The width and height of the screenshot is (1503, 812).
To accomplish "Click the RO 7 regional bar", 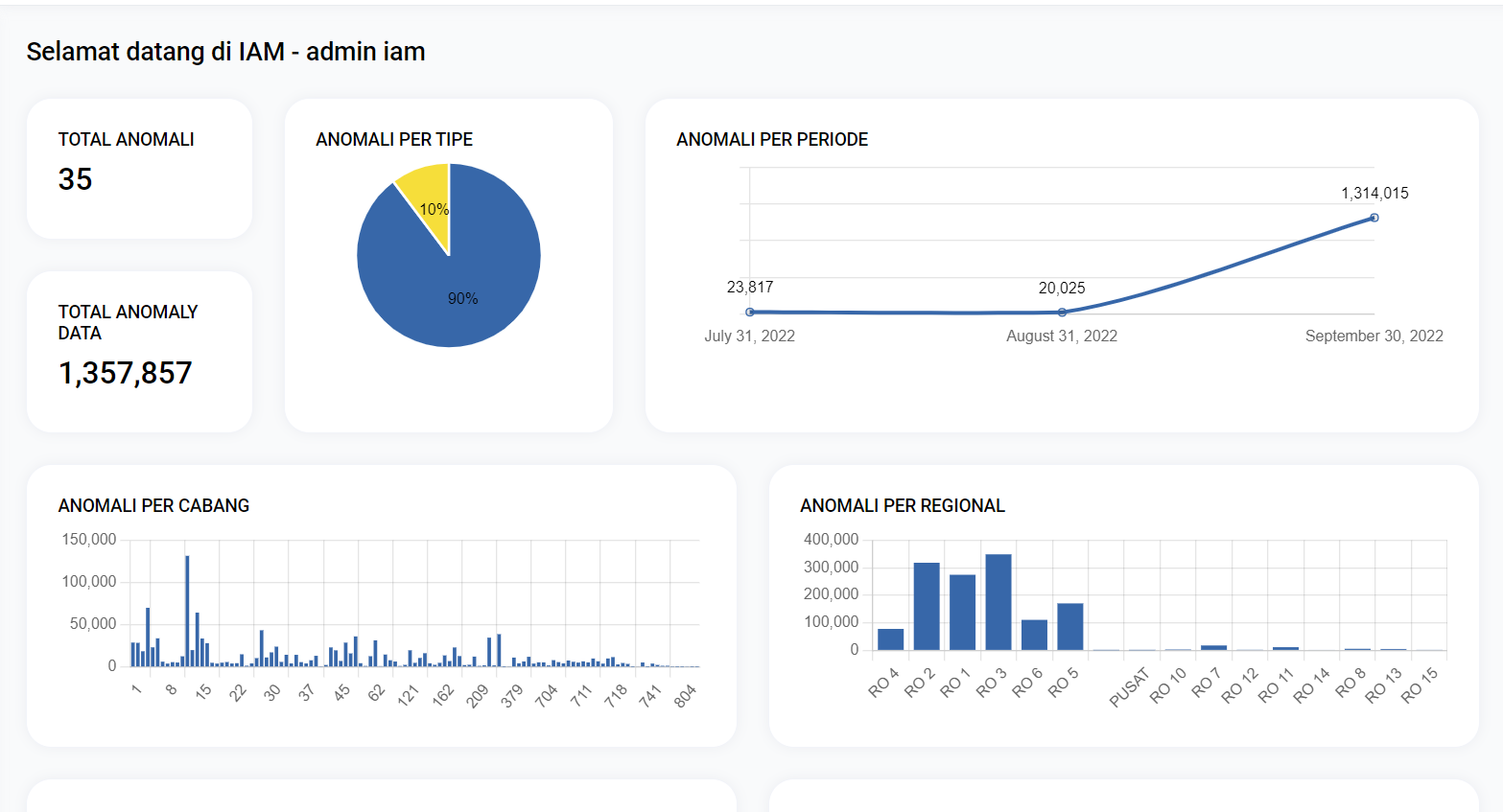I will (x=1214, y=648).
